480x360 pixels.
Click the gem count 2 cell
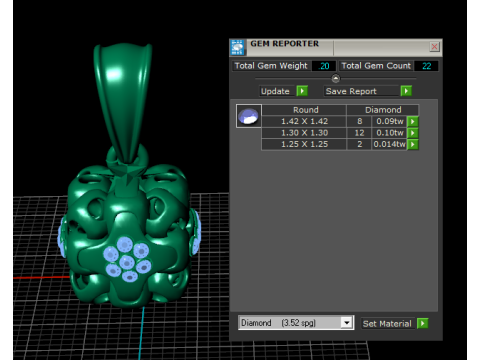359,144
